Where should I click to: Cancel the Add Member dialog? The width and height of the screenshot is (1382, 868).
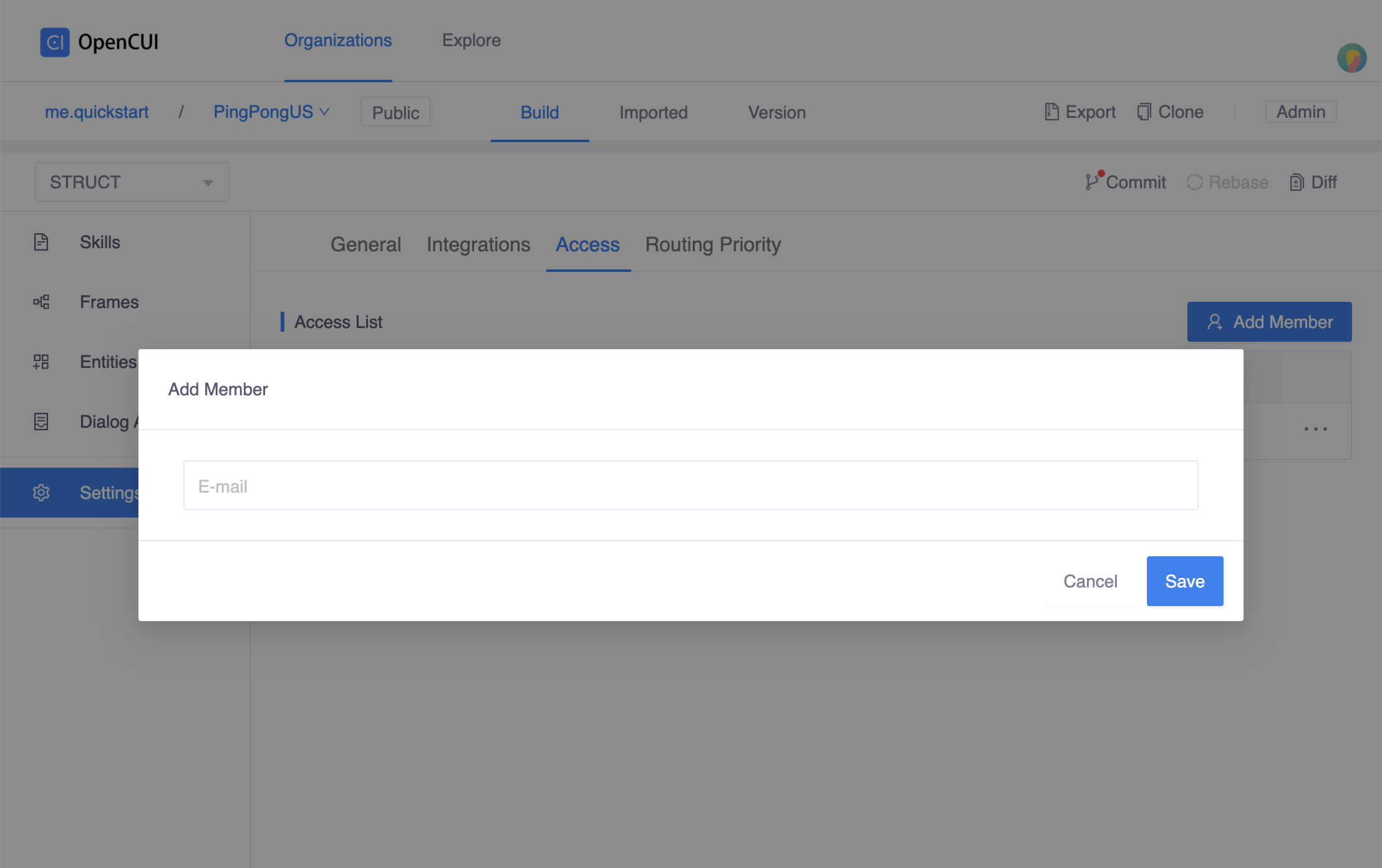point(1090,581)
